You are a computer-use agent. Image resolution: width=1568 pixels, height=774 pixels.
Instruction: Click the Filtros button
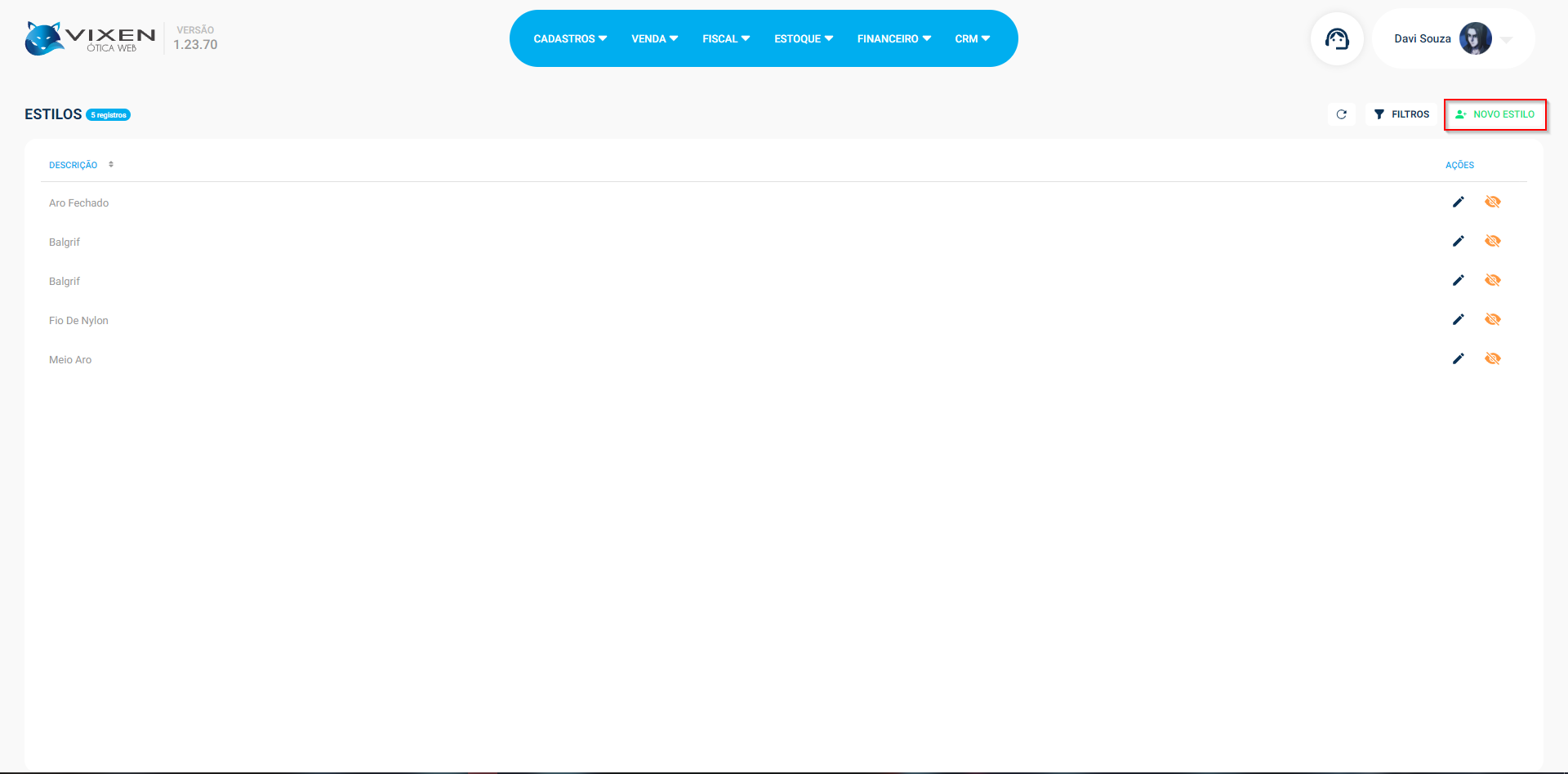pos(1401,114)
